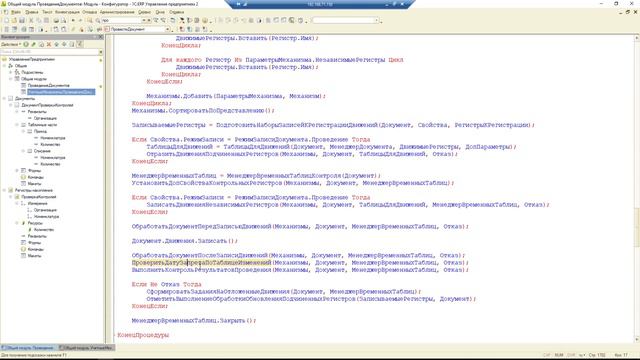The height and width of the screenshot is (360, 640).
Task: Undo last edit with toolbar arrow
Action: [73, 20]
